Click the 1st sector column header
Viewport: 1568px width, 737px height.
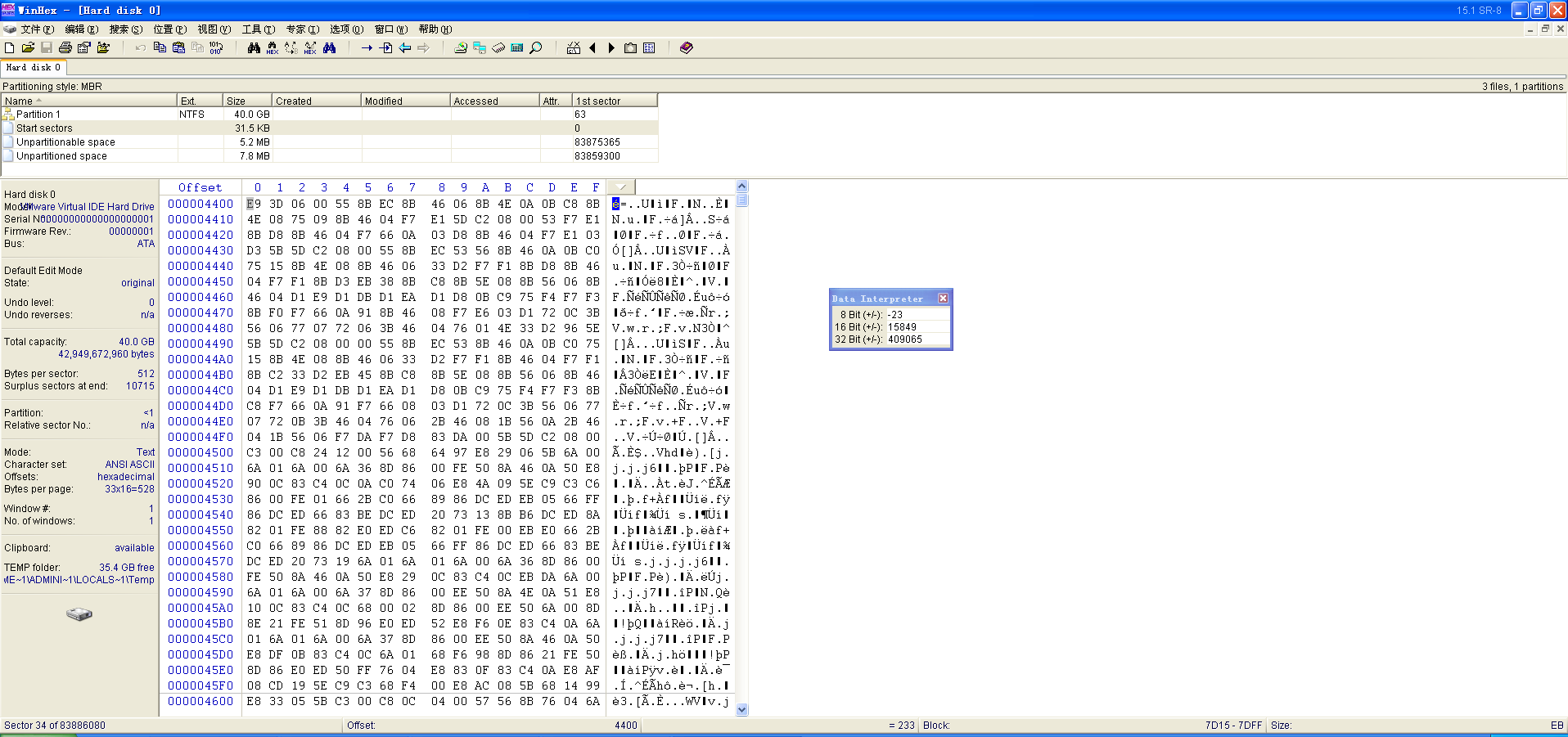click(598, 101)
